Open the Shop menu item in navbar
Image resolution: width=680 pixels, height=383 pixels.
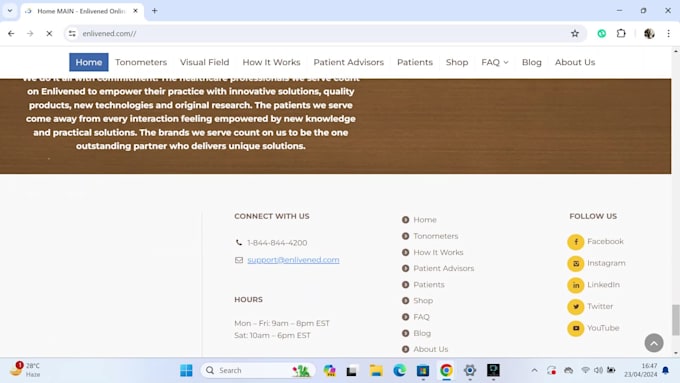pos(457,62)
